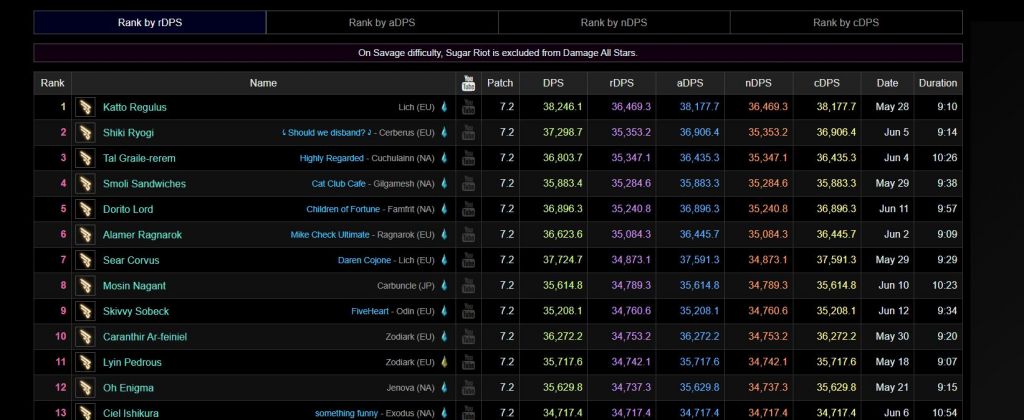1024x420 pixels.
Task: Switch to Rank by aDPS tab
Action: coord(382,22)
